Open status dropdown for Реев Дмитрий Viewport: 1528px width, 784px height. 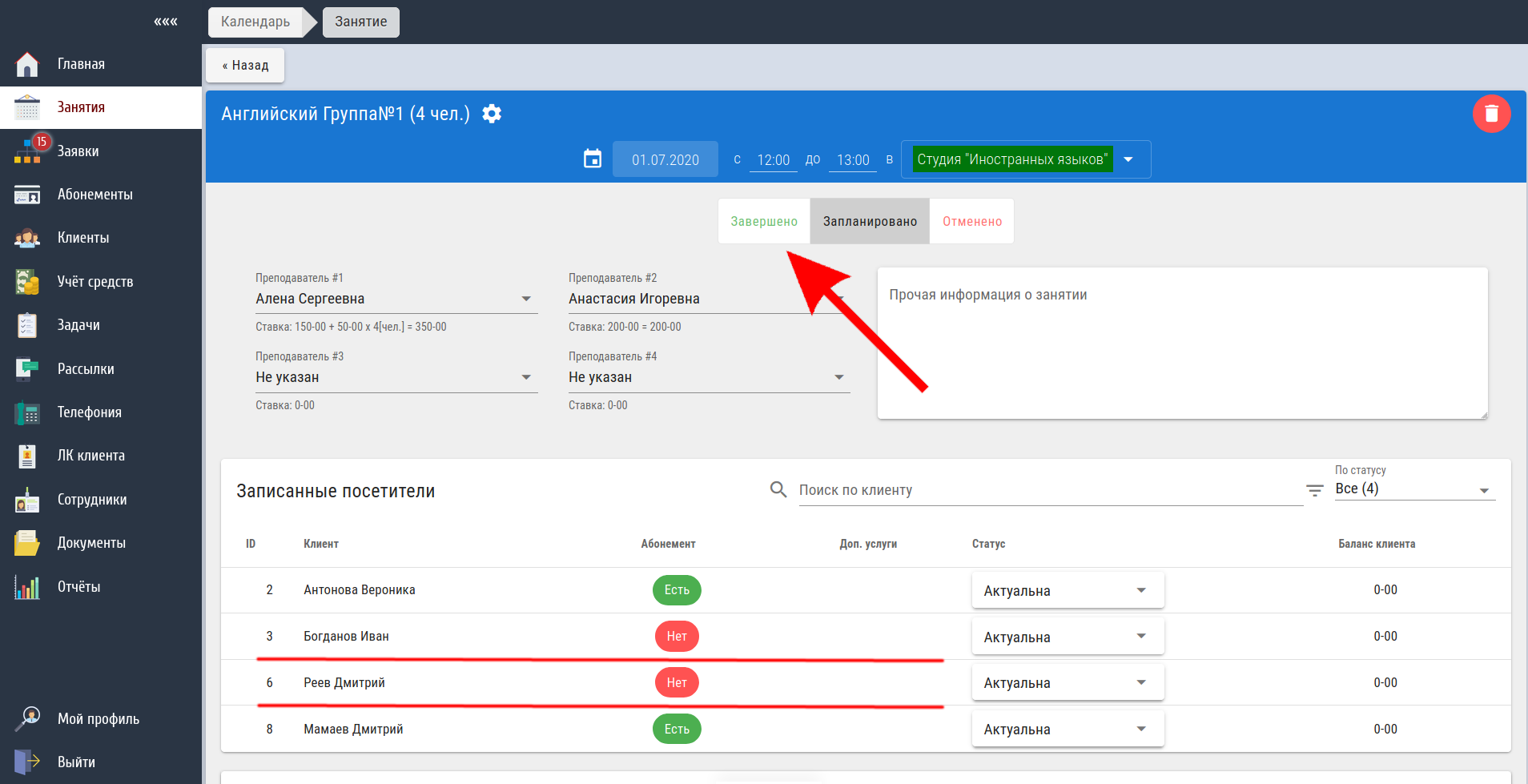(x=1068, y=682)
